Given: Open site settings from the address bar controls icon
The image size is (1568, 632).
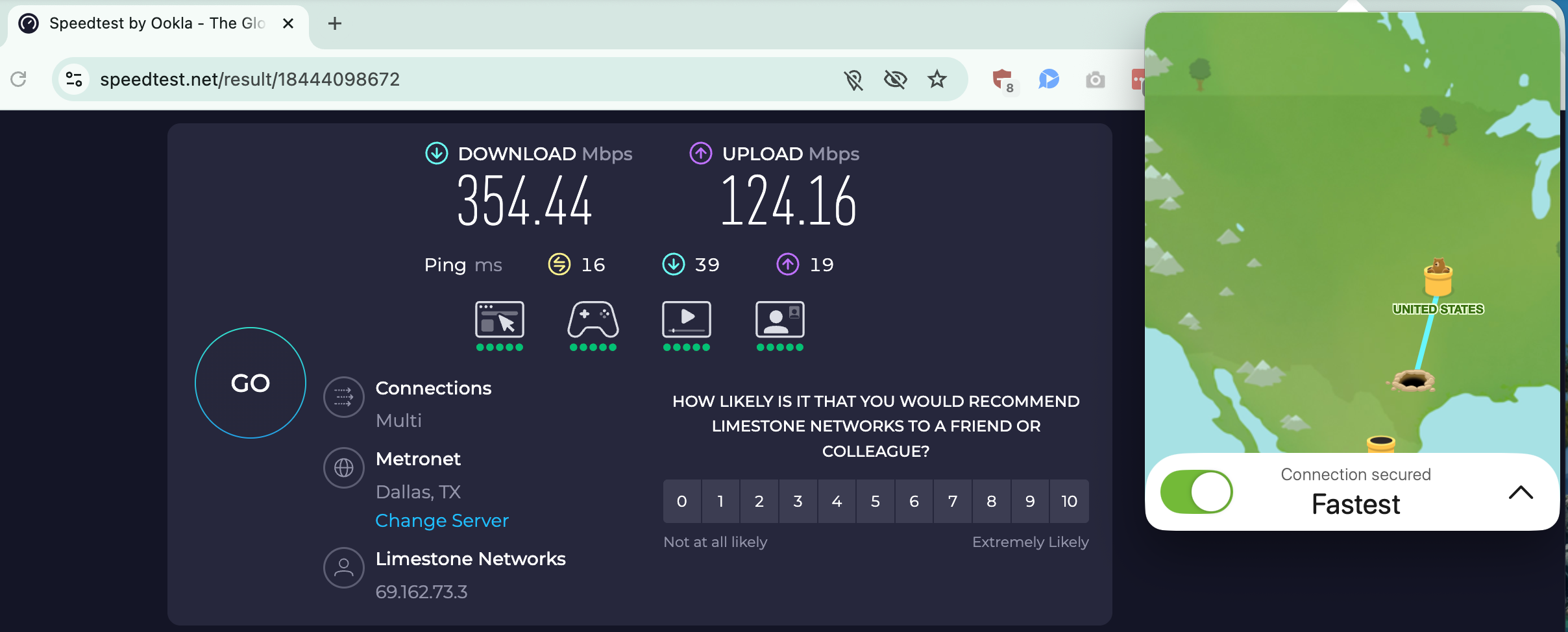Looking at the screenshot, I should point(73,79).
